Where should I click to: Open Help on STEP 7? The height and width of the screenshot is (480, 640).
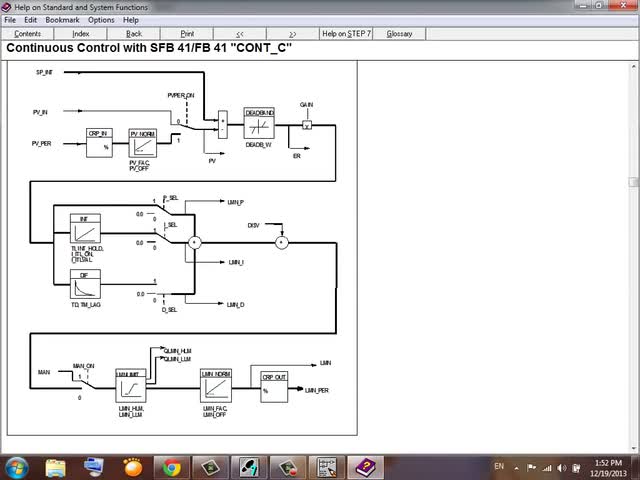pyautogui.click(x=346, y=34)
